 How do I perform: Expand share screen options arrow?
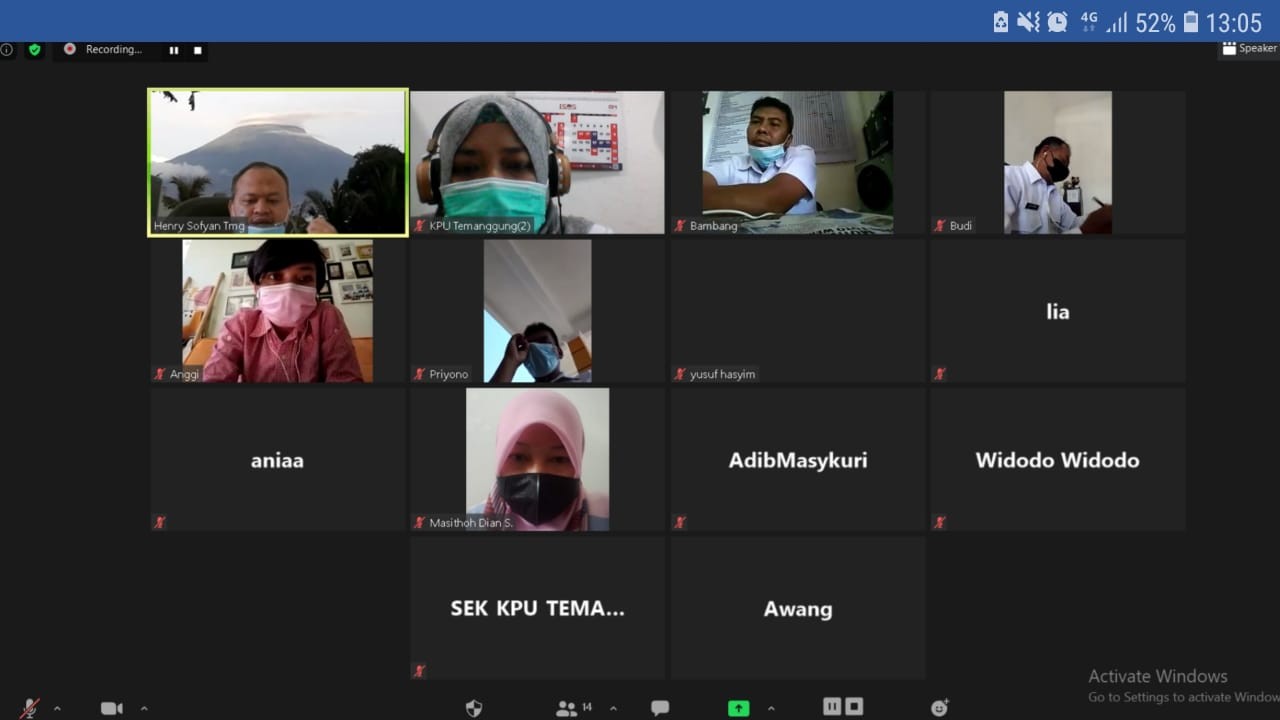point(773,708)
